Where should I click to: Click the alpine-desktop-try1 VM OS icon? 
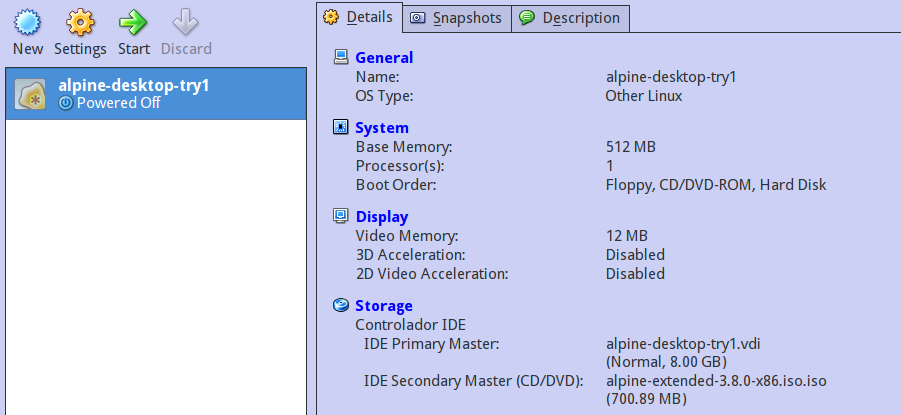(31, 94)
